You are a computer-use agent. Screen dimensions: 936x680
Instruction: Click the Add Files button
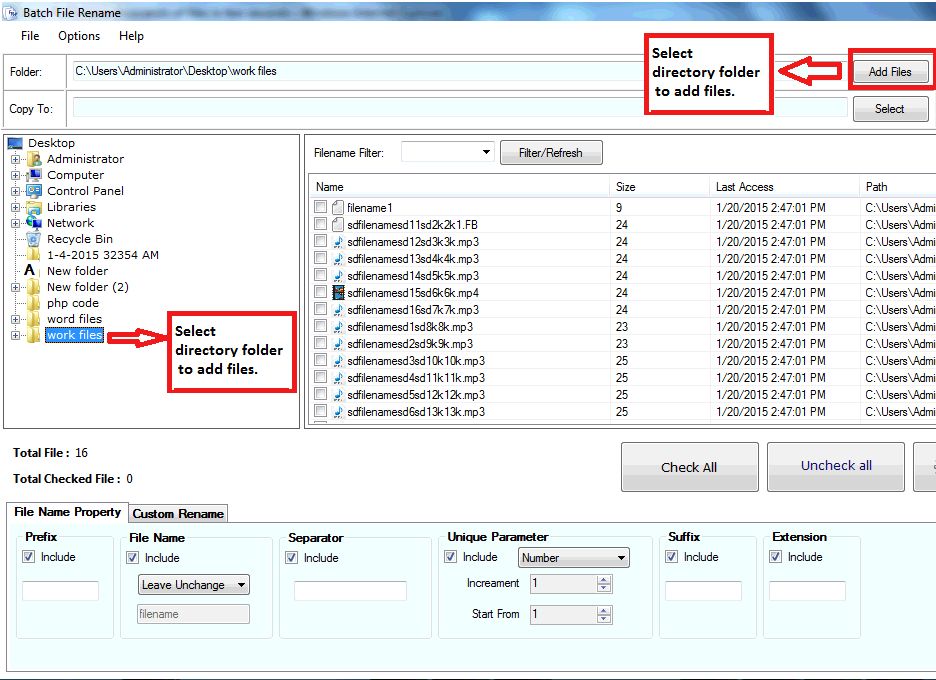tap(889, 72)
